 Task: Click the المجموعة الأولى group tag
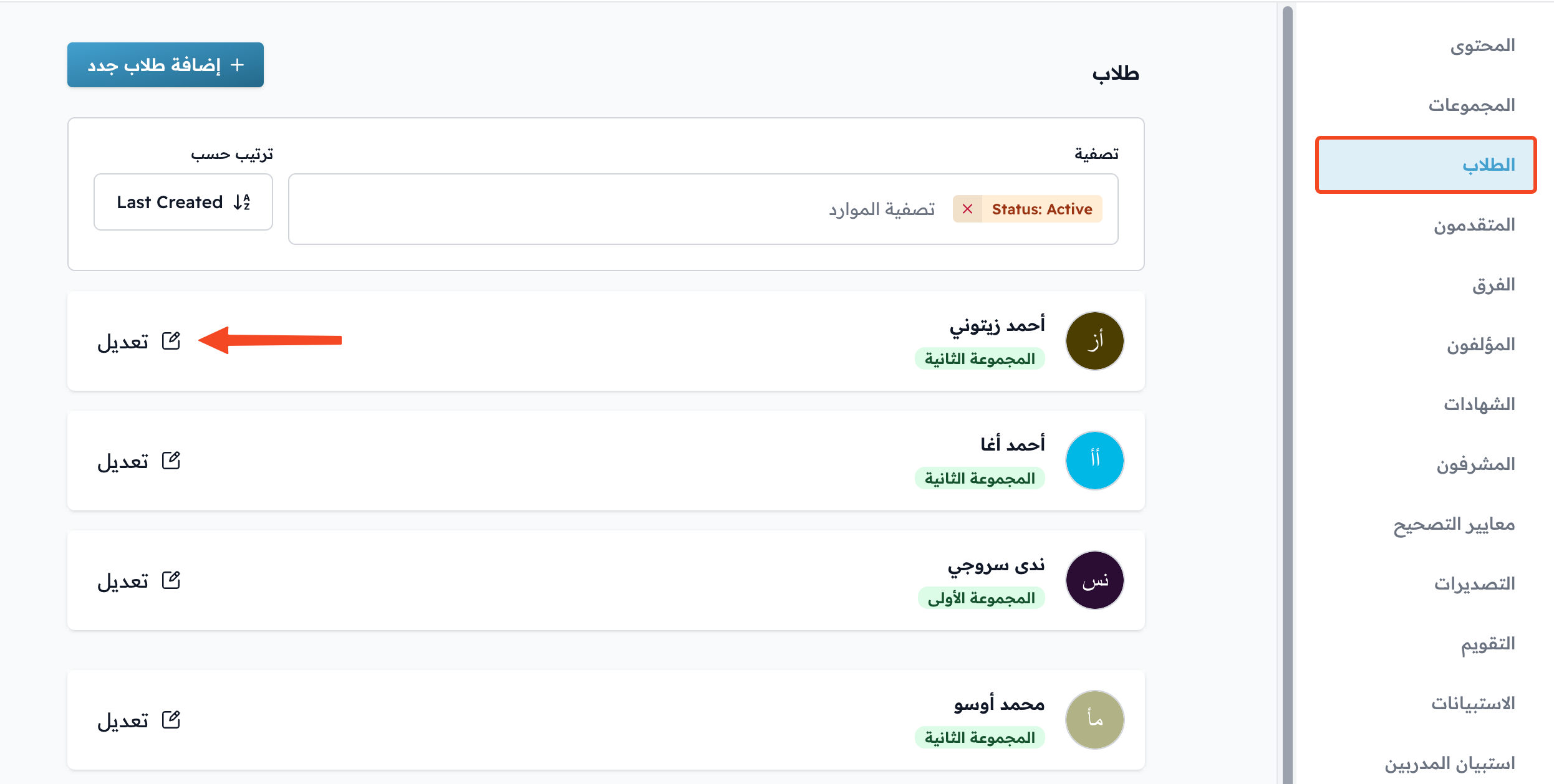click(x=981, y=598)
